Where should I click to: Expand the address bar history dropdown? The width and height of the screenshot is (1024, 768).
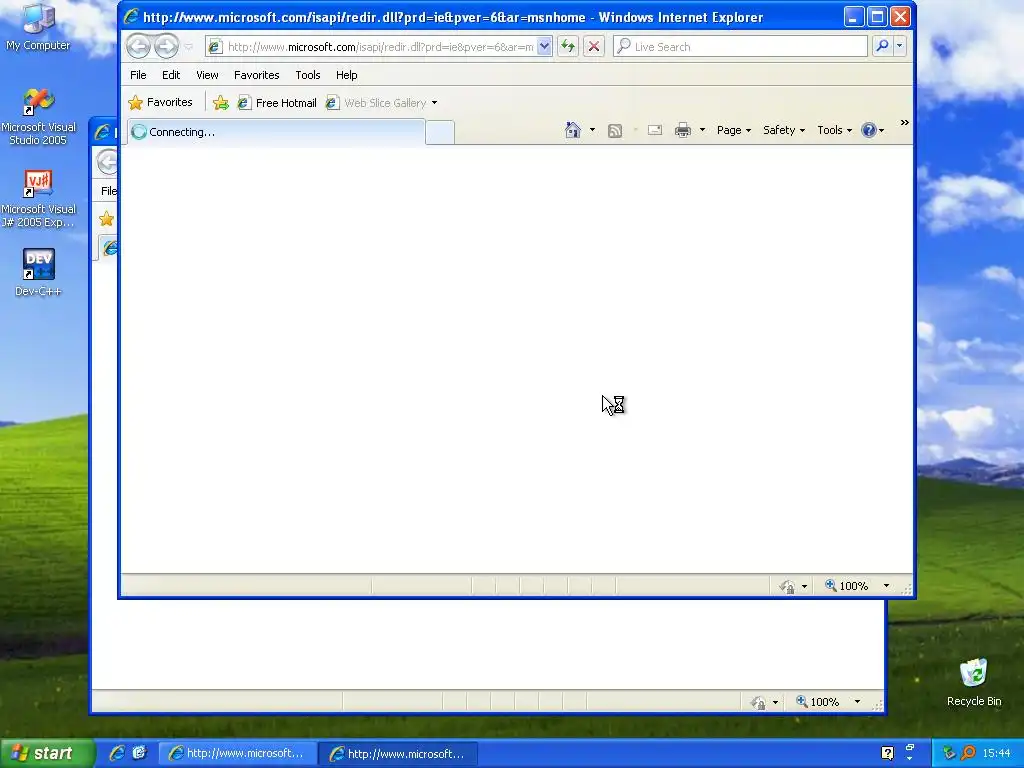pyautogui.click(x=544, y=47)
